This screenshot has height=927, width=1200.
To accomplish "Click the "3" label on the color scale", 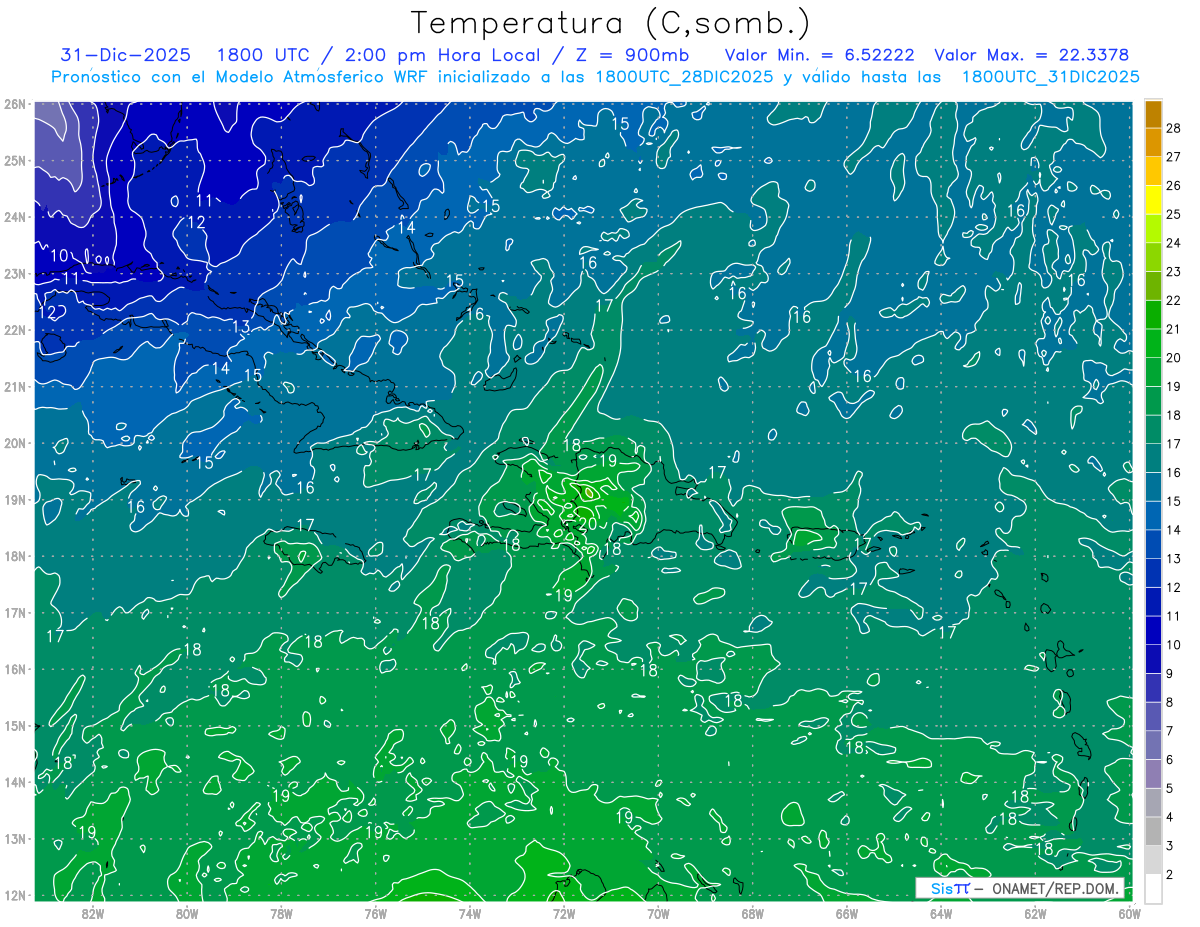I will [x=1169, y=846].
